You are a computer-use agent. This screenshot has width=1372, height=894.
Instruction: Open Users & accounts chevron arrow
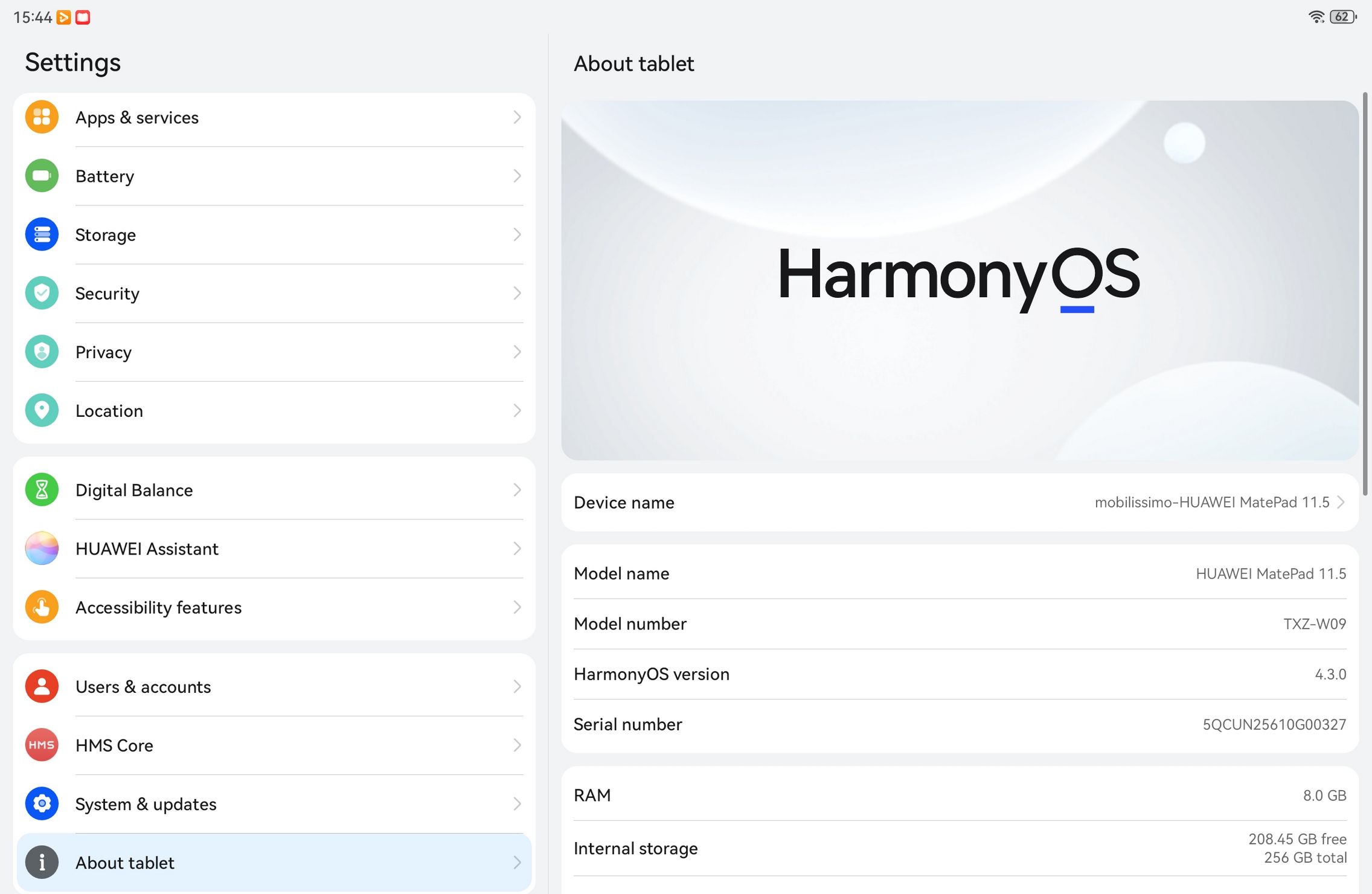517,686
